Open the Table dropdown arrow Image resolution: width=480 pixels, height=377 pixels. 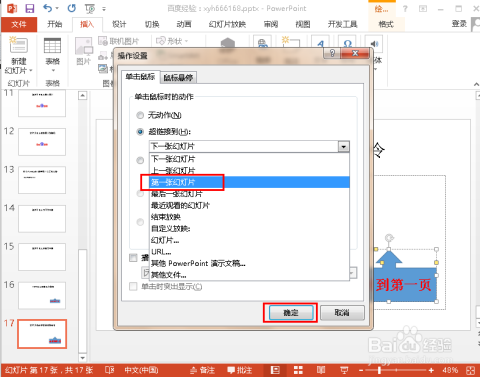pos(53,71)
